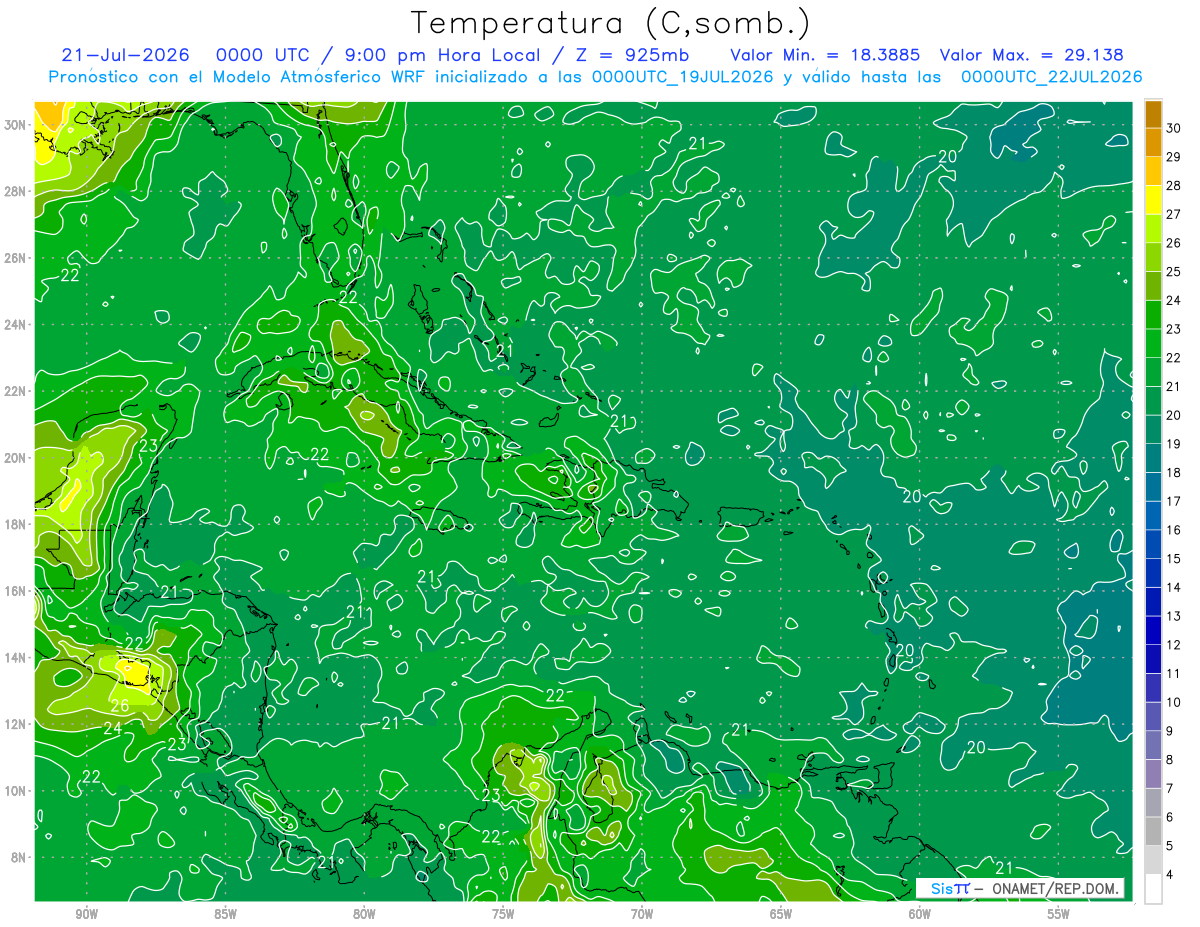
Task: Click the 28N latitude axis label
Action: (x=15, y=191)
